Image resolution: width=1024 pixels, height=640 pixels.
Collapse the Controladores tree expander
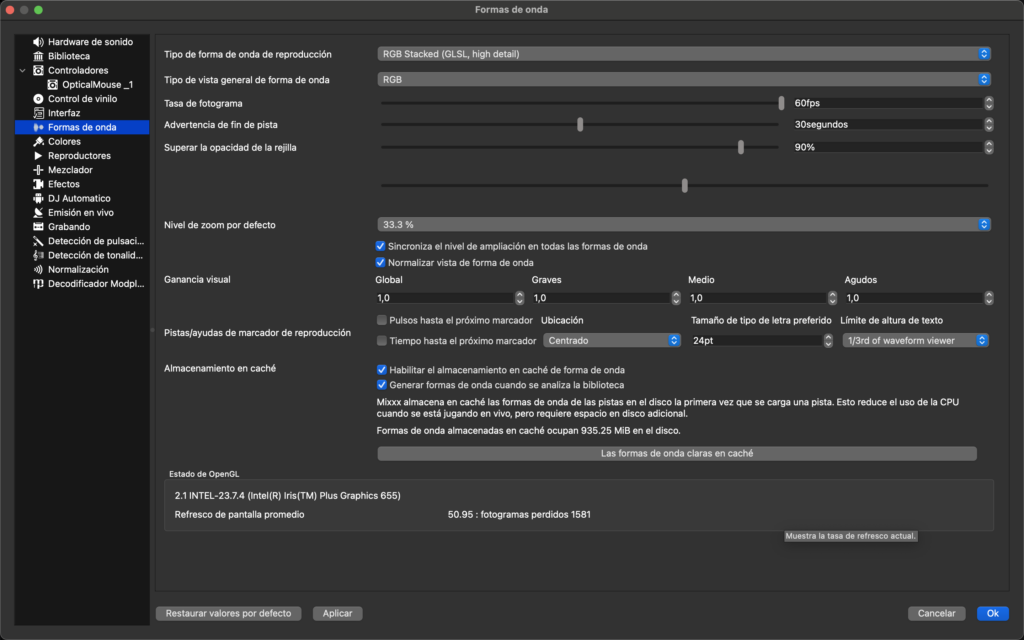22,71
